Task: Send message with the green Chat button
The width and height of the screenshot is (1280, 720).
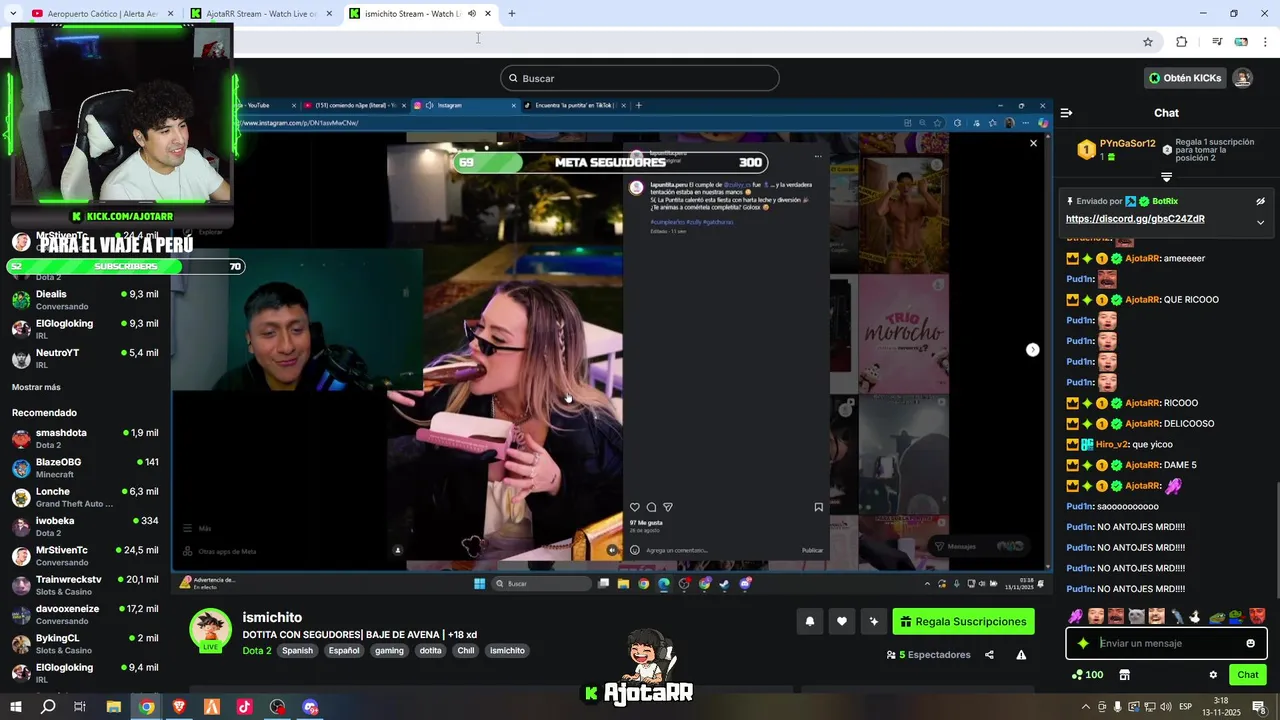Action: [1248, 675]
